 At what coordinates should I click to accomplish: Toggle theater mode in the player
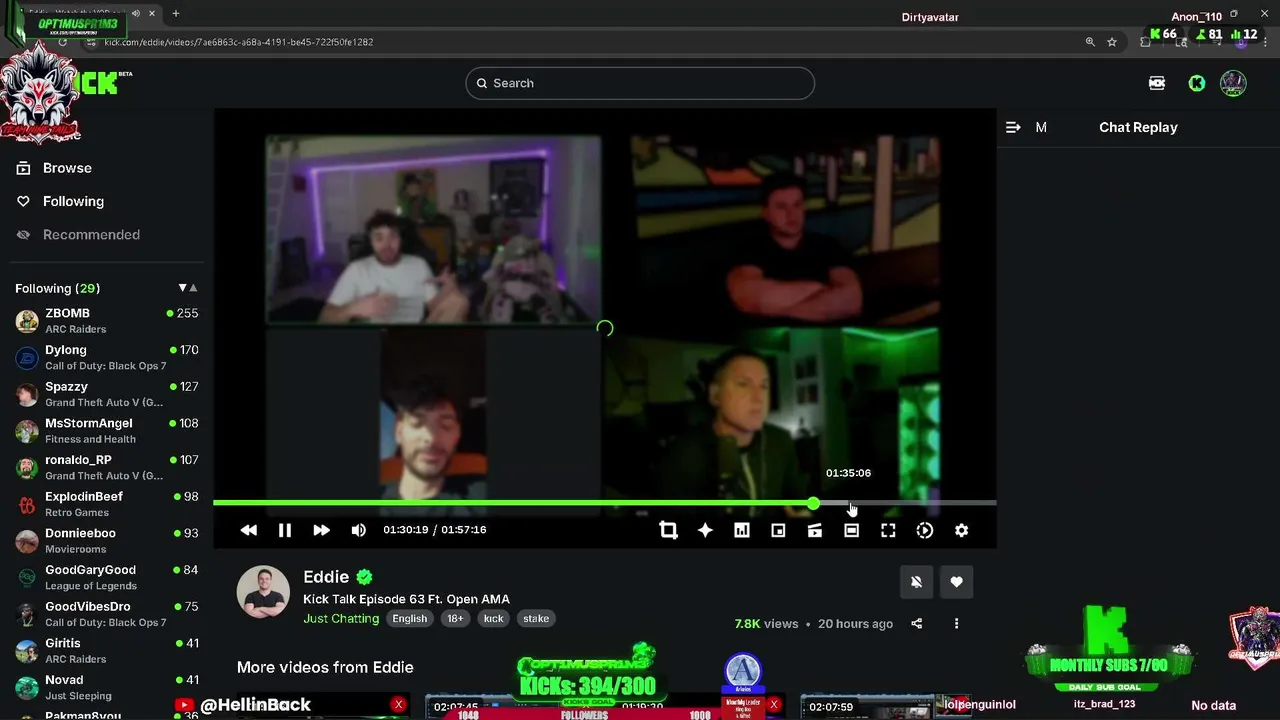(x=851, y=530)
